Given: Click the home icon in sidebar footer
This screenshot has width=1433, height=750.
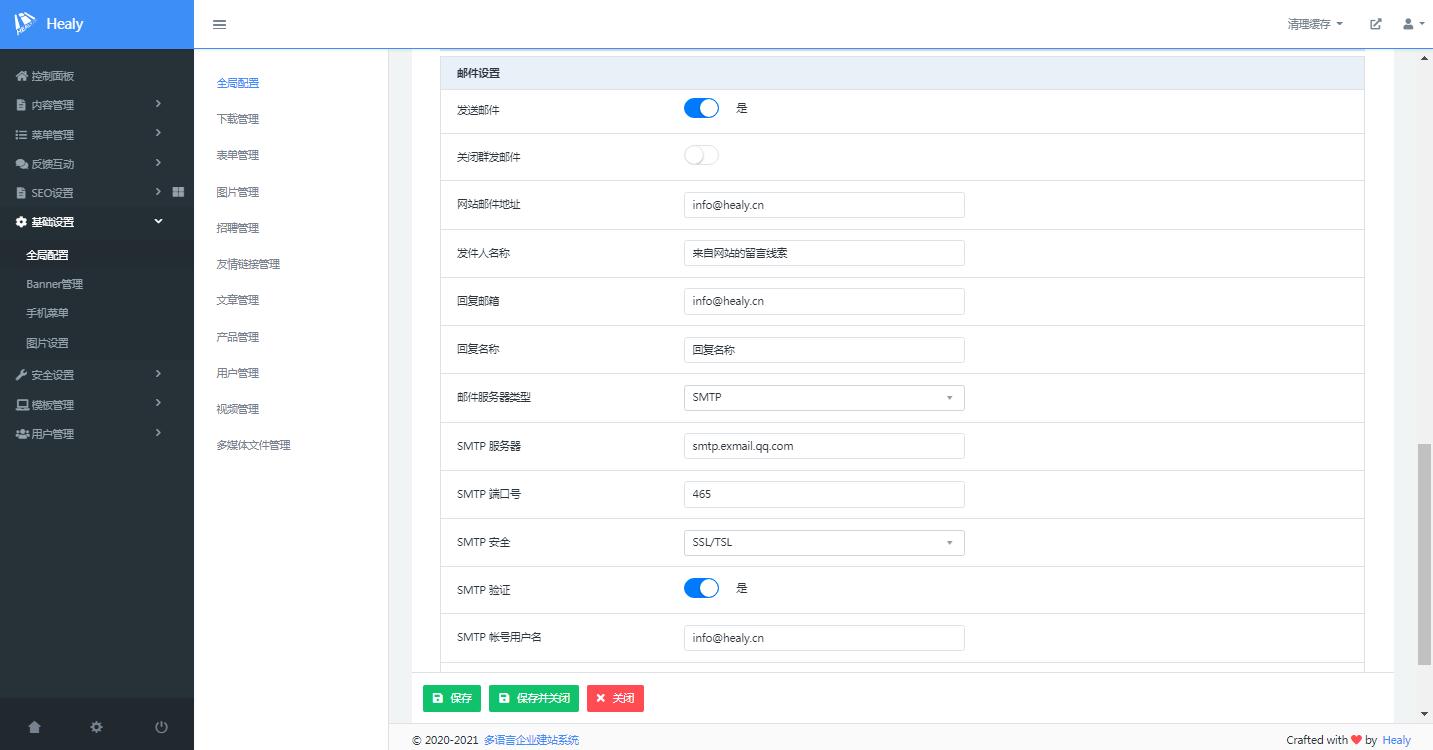Looking at the screenshot, I should point(35,727).
